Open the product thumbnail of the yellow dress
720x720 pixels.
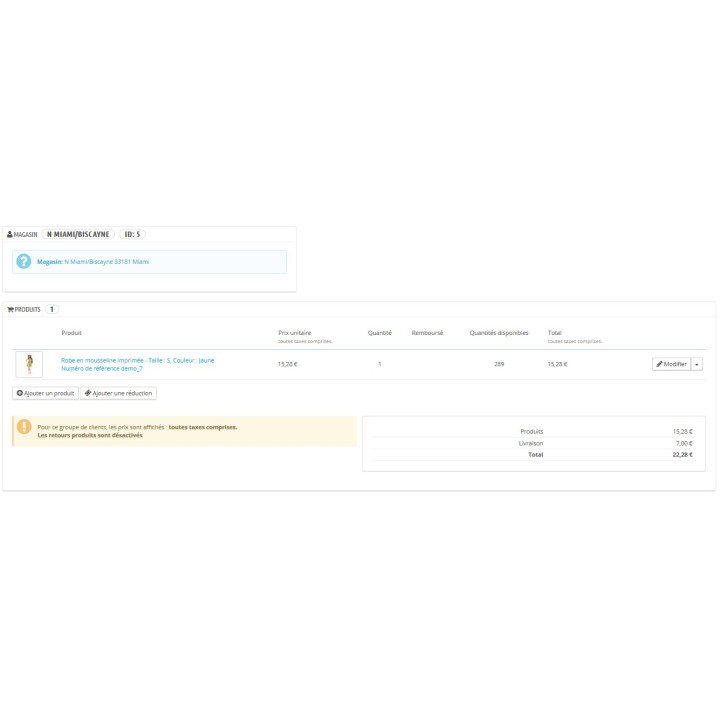click(x=29, y=364)
